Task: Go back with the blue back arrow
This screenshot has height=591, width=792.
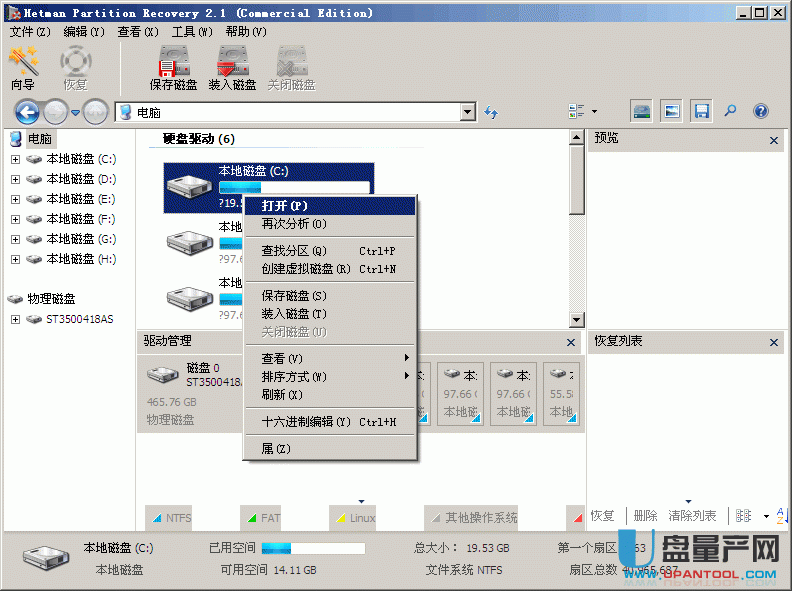Action: (27, 112)
